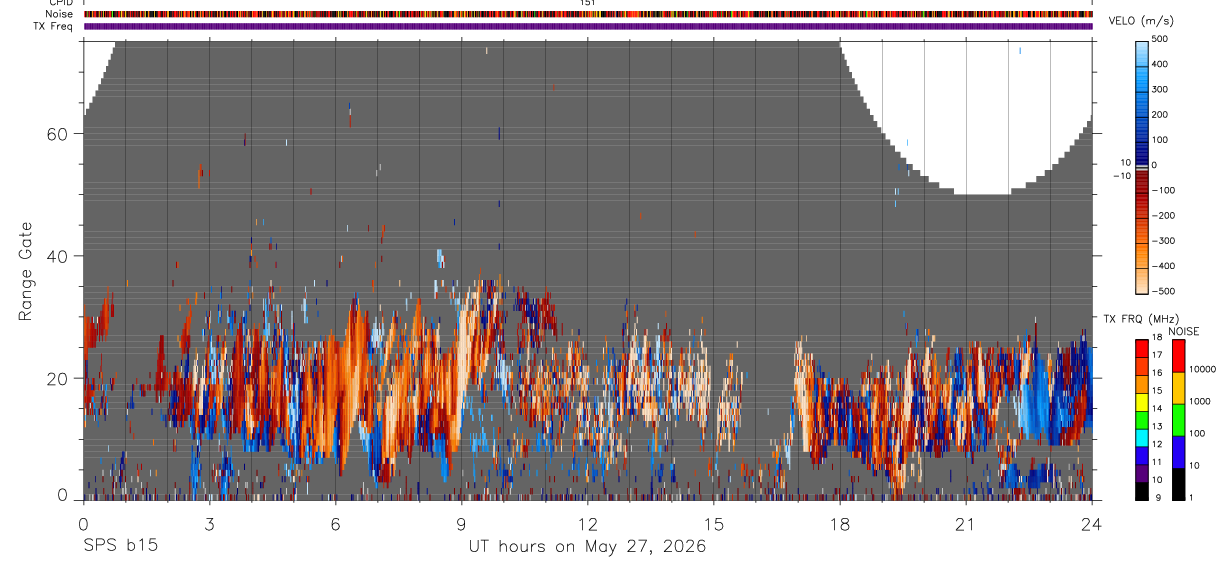This screenshot has width=1228, height=567.
Task: Click the '200' label on velocity color bar
Action: pos(1161,114)
